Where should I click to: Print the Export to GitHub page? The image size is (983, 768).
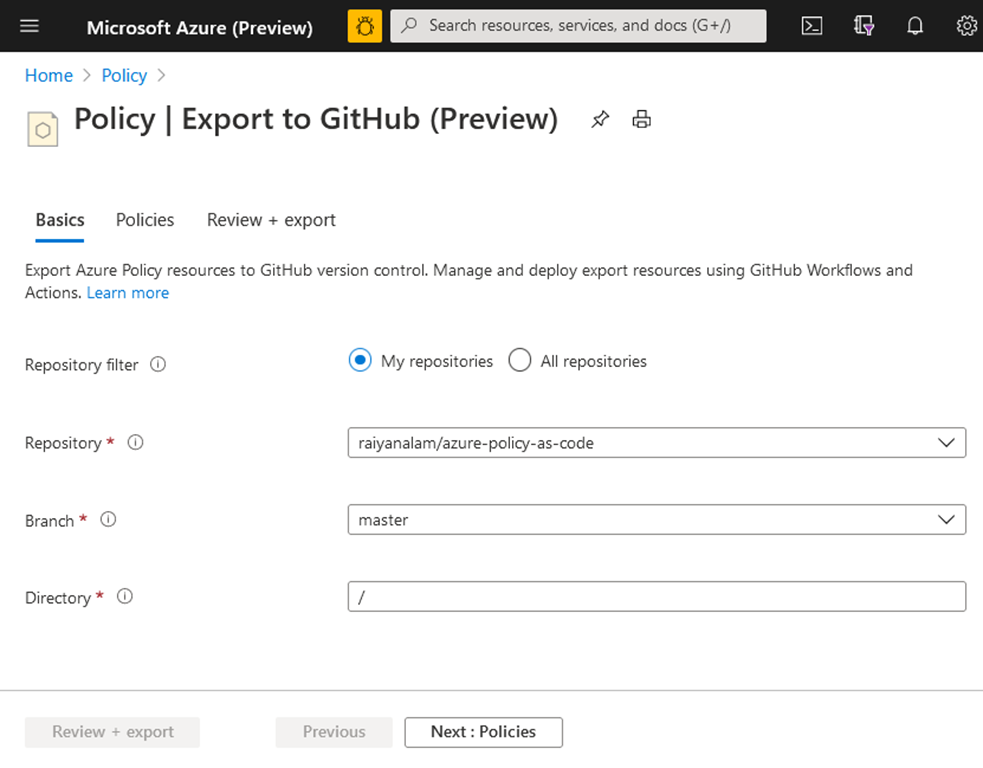[x=641, y=119]
